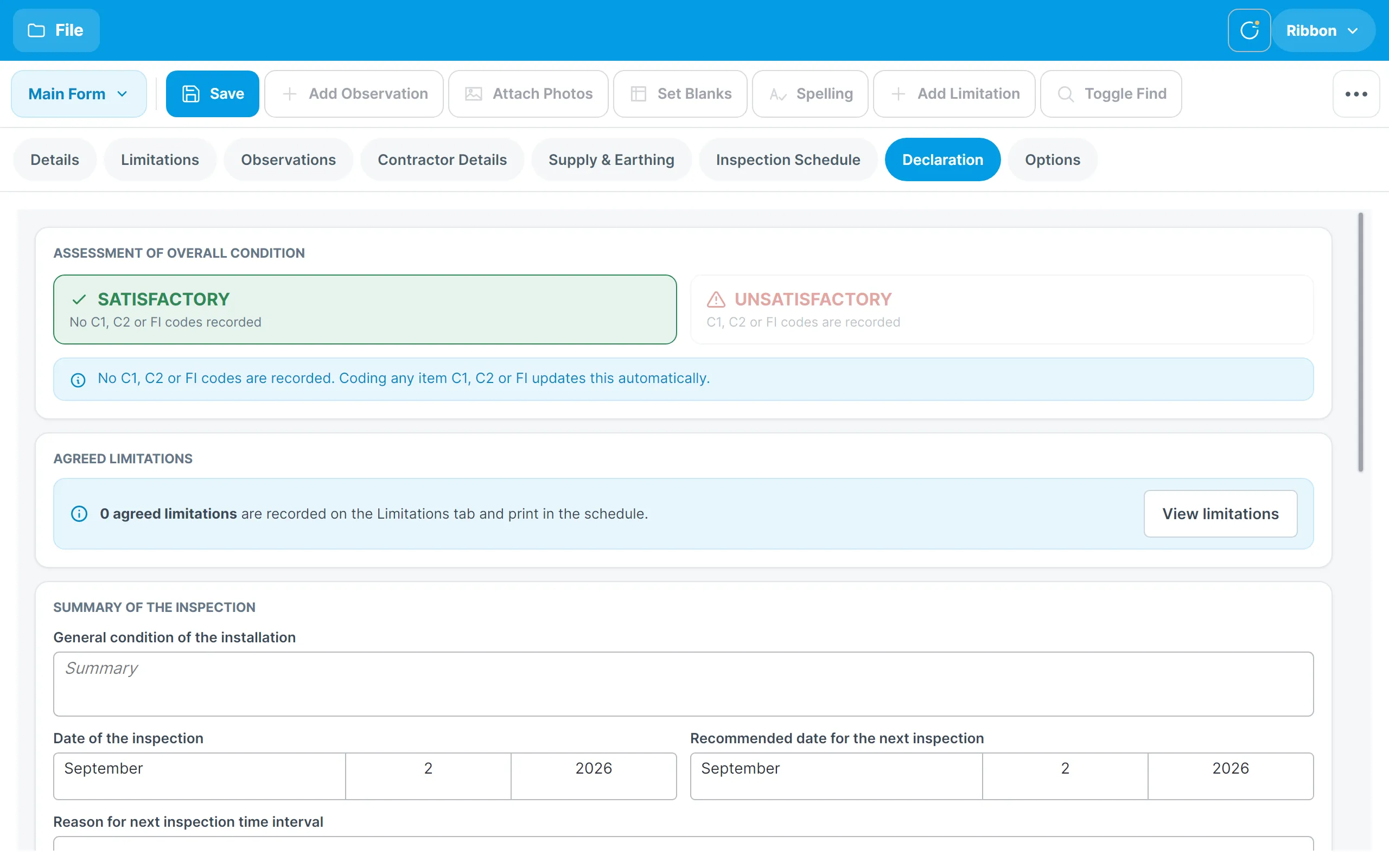Open the Options tab

[1053, 159]
